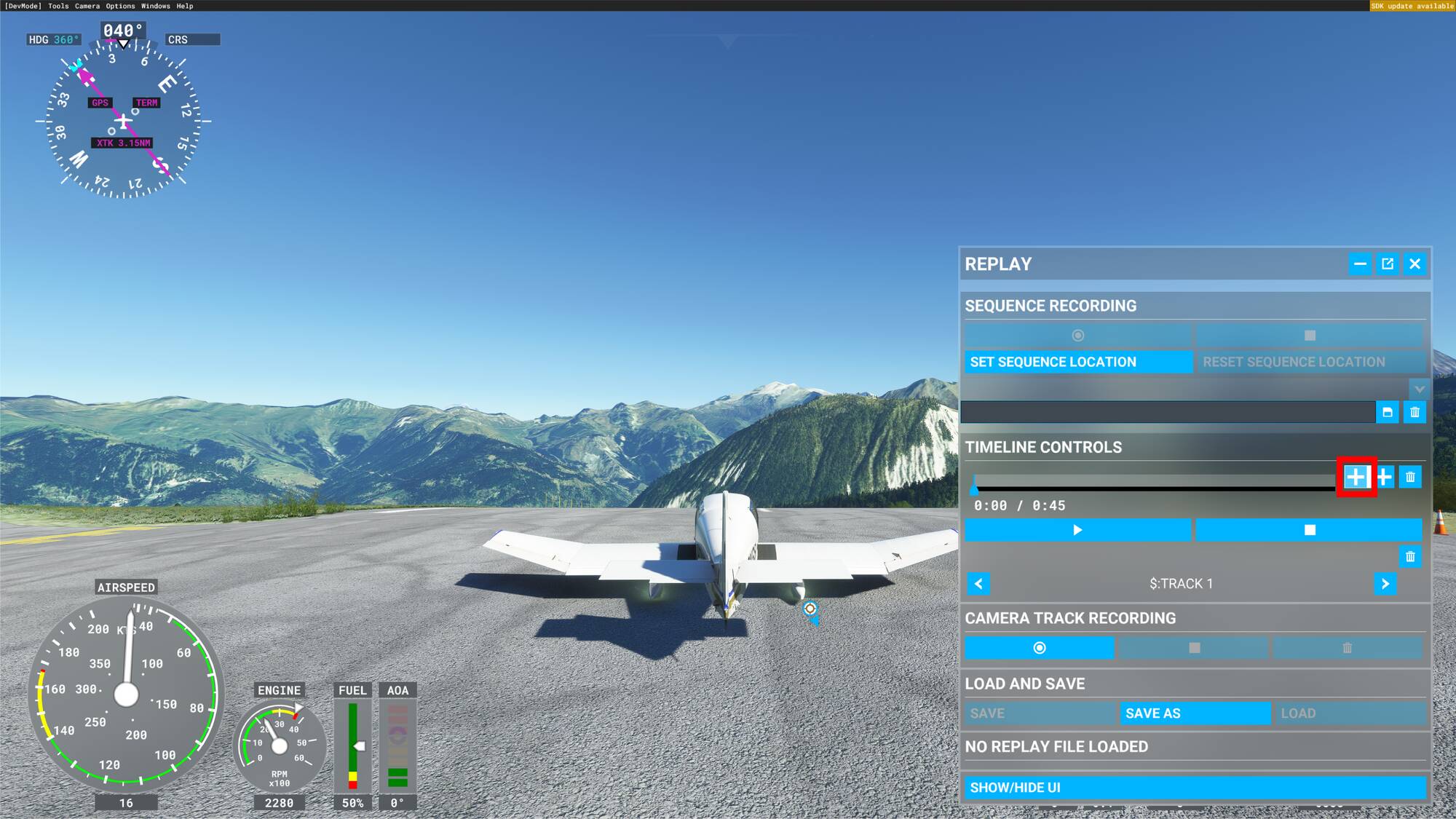Image resolution: width=1456 pixels, height=819 pixels.
Task: Delete sequence with the trash icon beside the name field
Action: [1415, 412]
